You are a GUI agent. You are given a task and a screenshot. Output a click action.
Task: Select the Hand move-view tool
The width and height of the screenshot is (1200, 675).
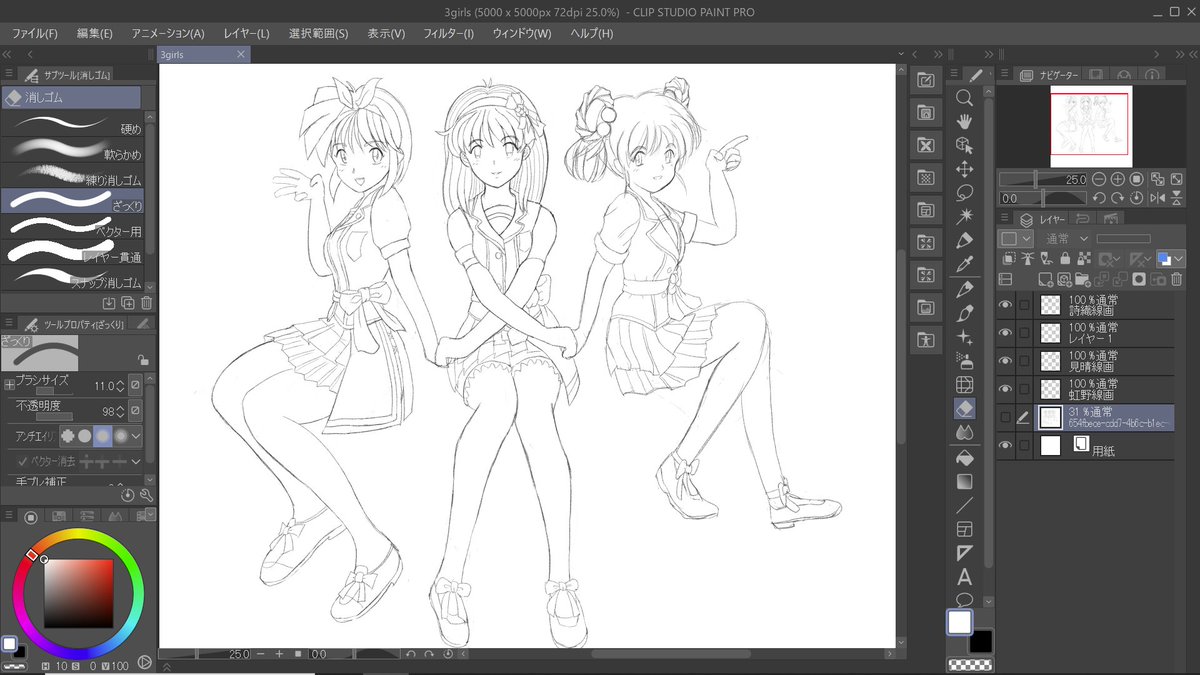(x=965, y=121)
